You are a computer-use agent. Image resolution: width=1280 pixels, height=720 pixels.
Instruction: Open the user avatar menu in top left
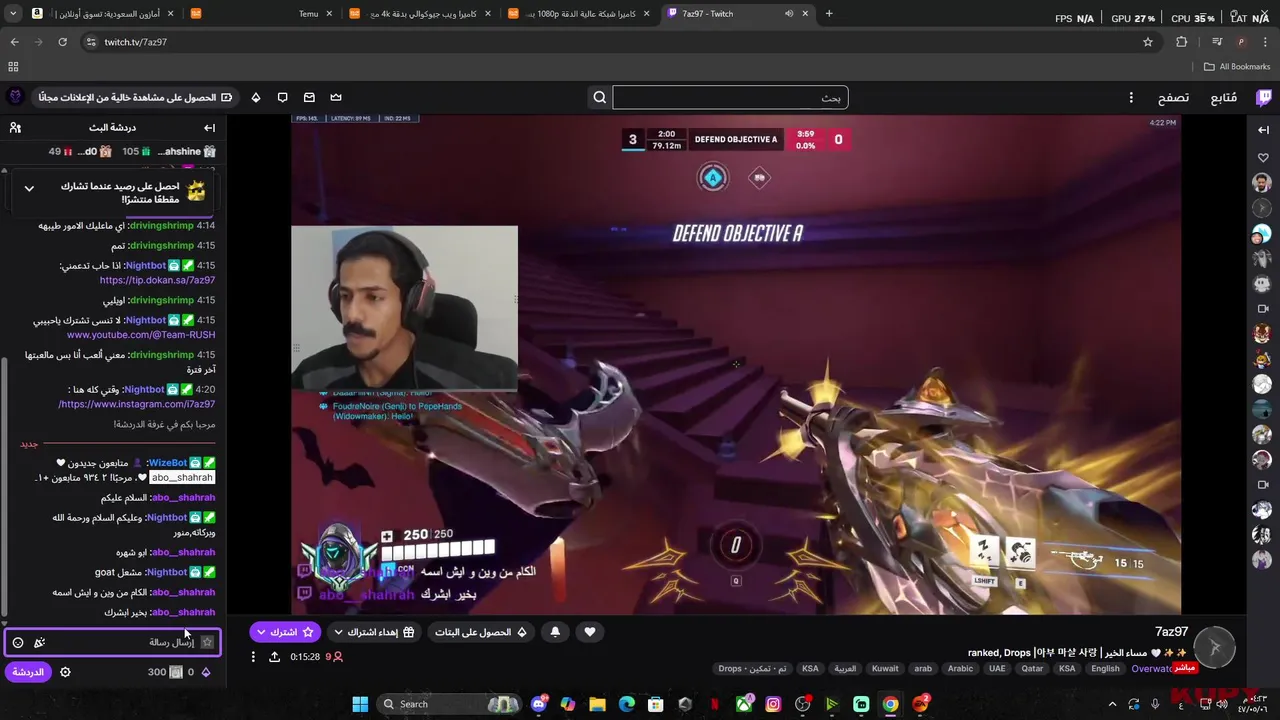(15, 97)
